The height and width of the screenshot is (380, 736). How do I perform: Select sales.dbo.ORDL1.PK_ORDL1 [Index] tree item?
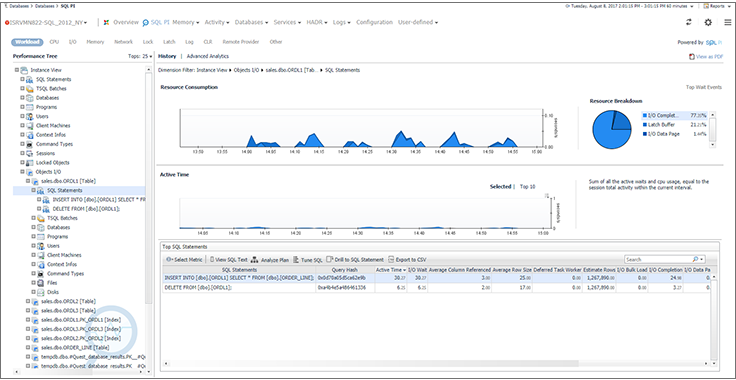pyautogui.click(x=81, y=320)
